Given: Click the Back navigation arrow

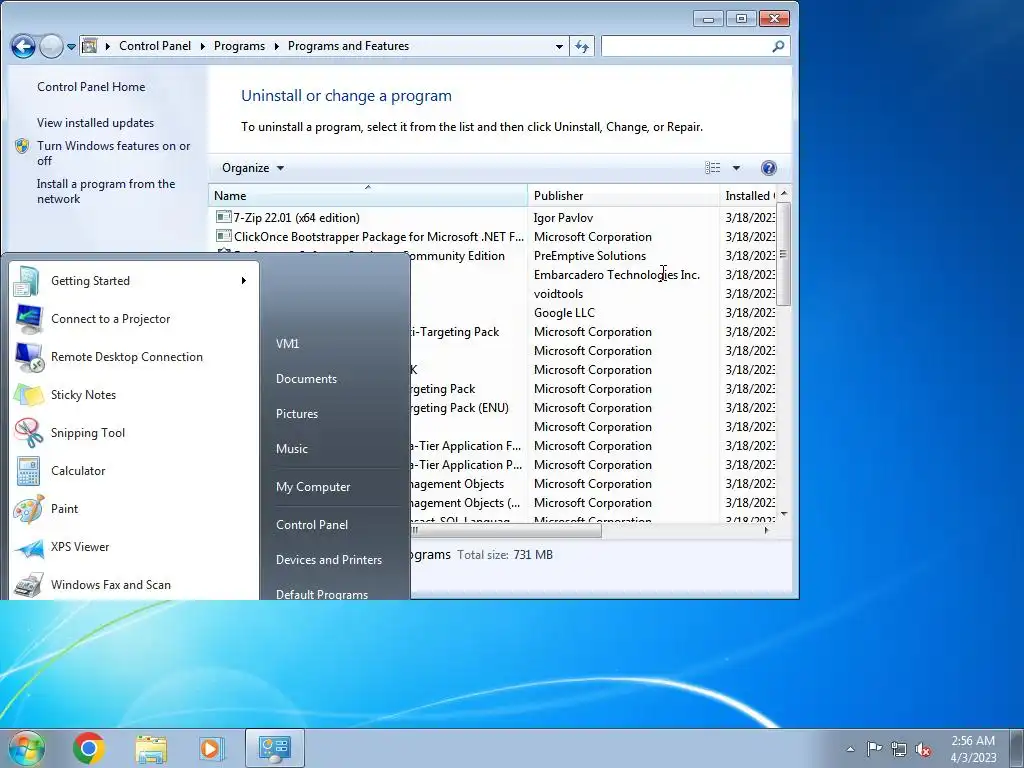Looking at the screenshot, I should [x=23, y=46].
